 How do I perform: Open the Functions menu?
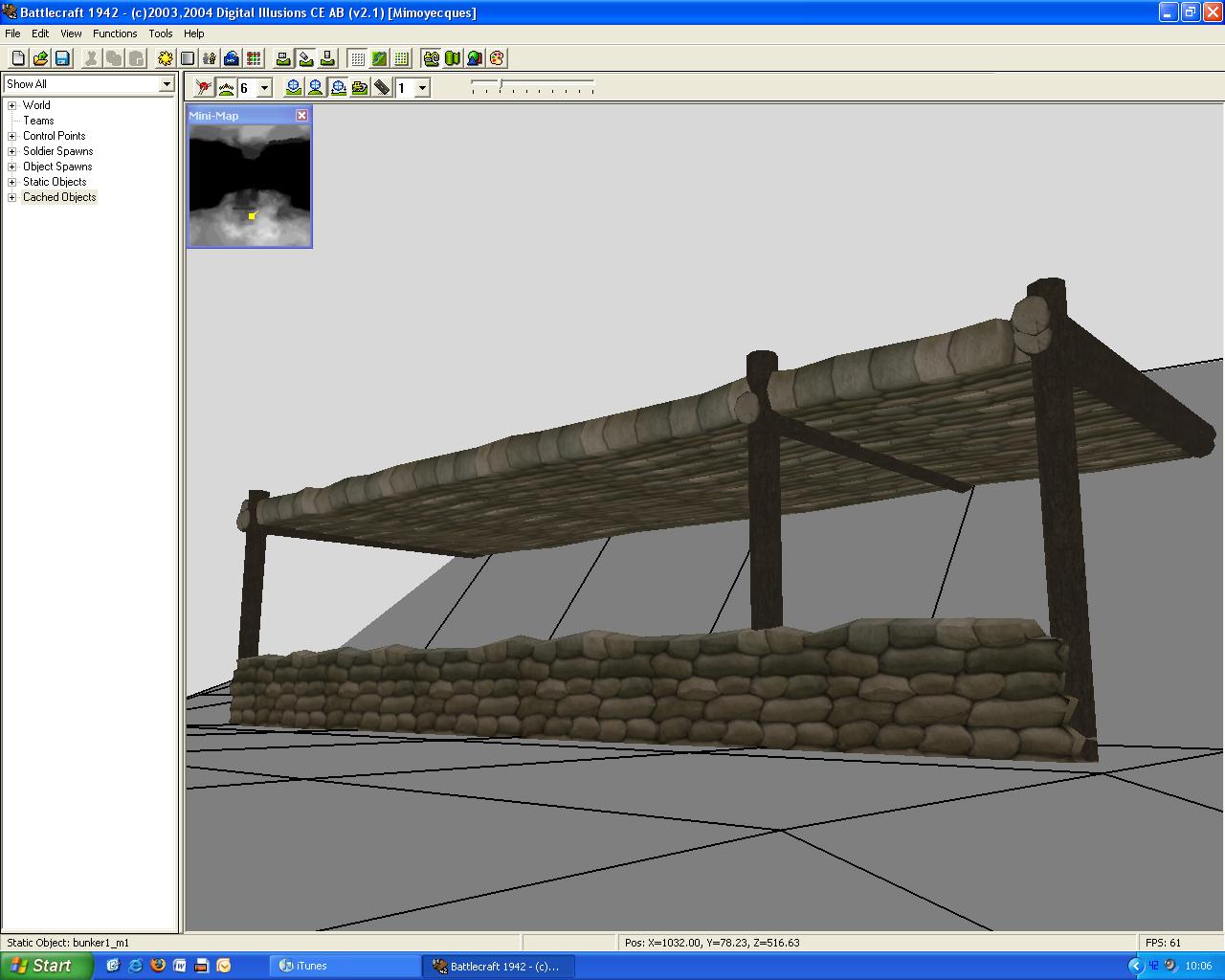click(115, 33)
